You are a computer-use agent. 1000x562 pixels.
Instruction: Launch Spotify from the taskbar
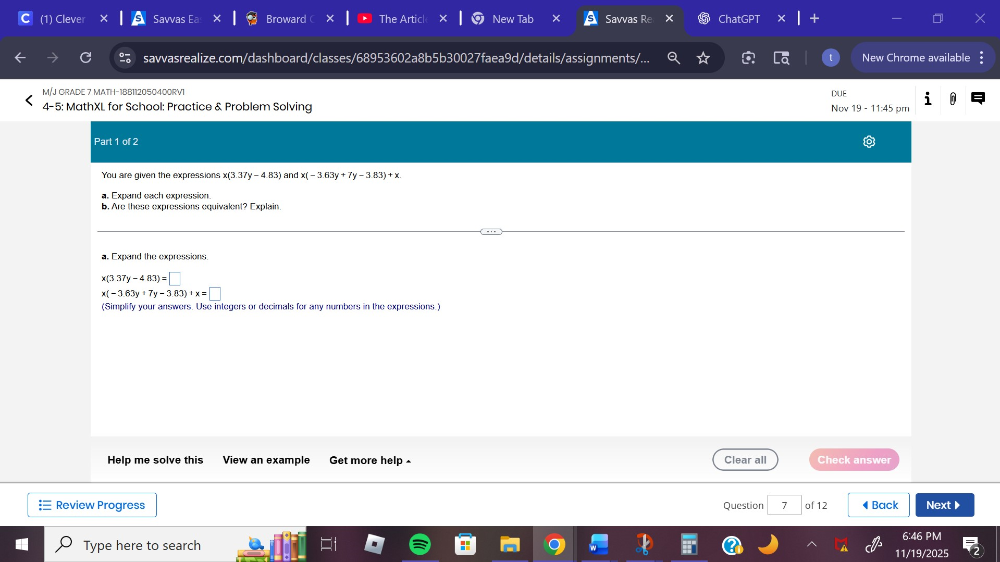(x=420, y=545)
